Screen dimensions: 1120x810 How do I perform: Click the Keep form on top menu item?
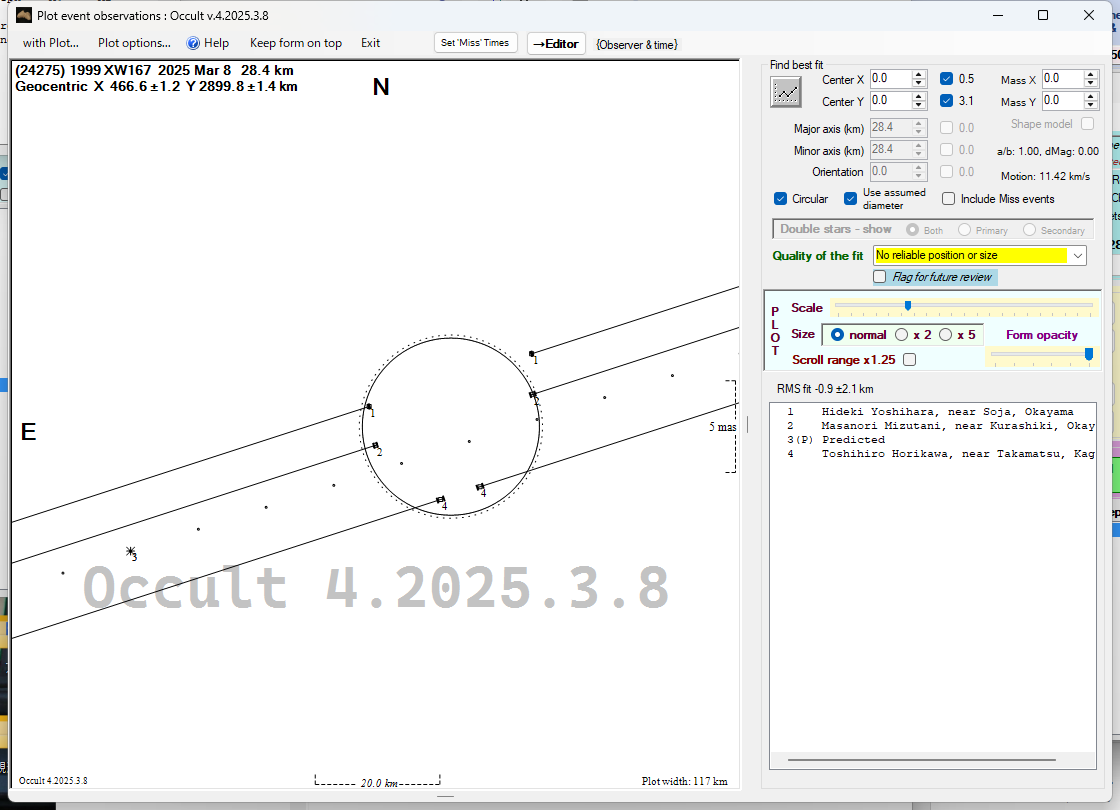295,43
